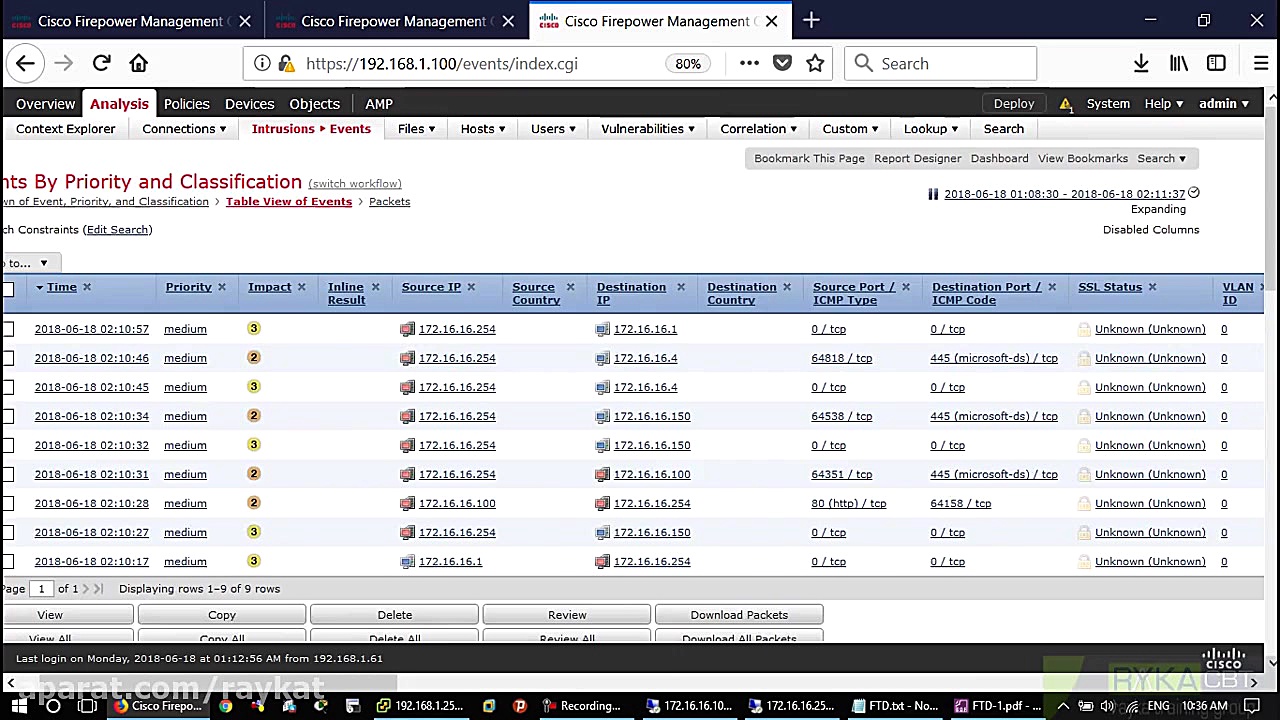Open the admin user dropdown

pos(1224,103)
